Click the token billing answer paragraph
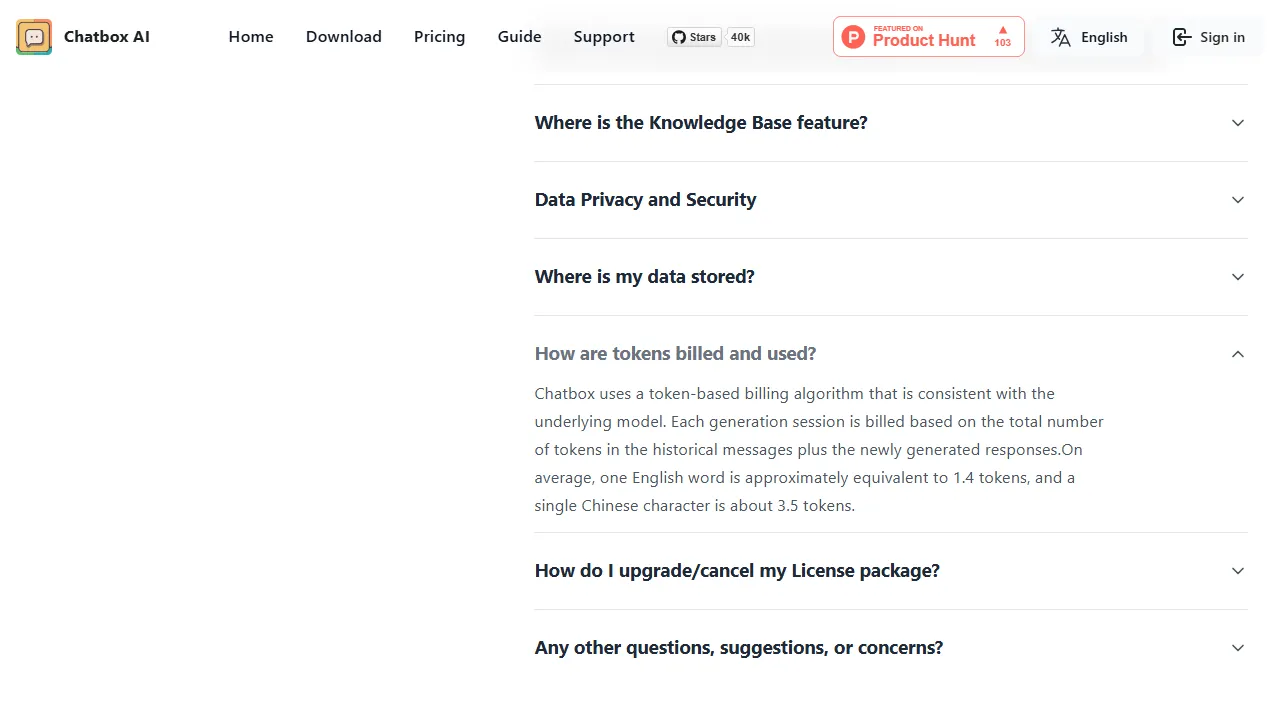 click(x=819, y=450)
